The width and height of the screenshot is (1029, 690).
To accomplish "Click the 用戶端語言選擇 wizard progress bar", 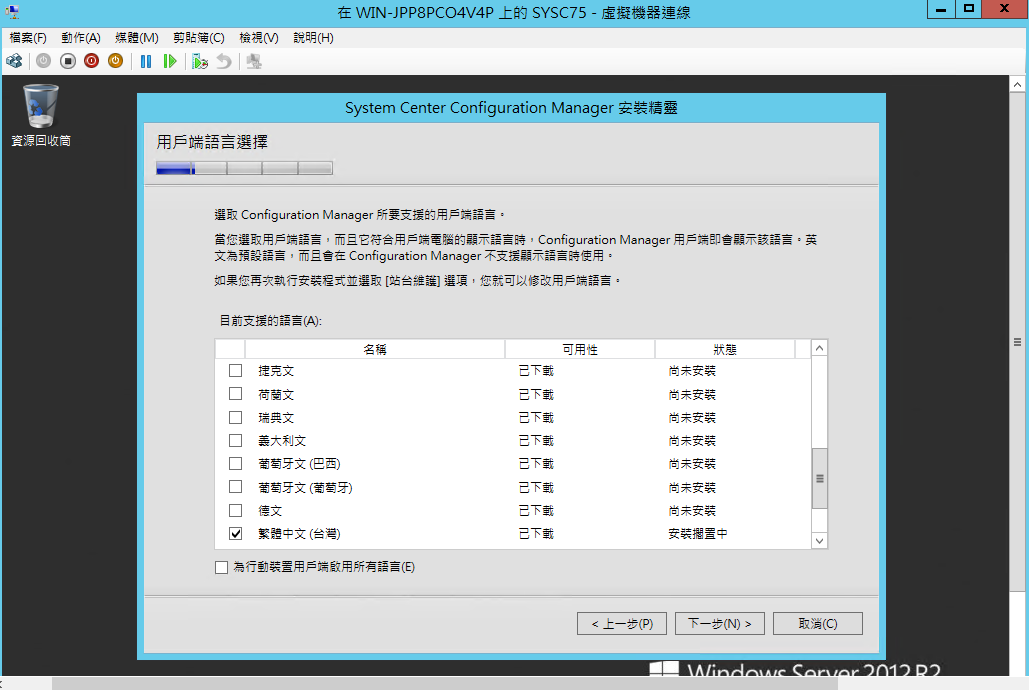I will pyautogui.click(x=244, y=168).
